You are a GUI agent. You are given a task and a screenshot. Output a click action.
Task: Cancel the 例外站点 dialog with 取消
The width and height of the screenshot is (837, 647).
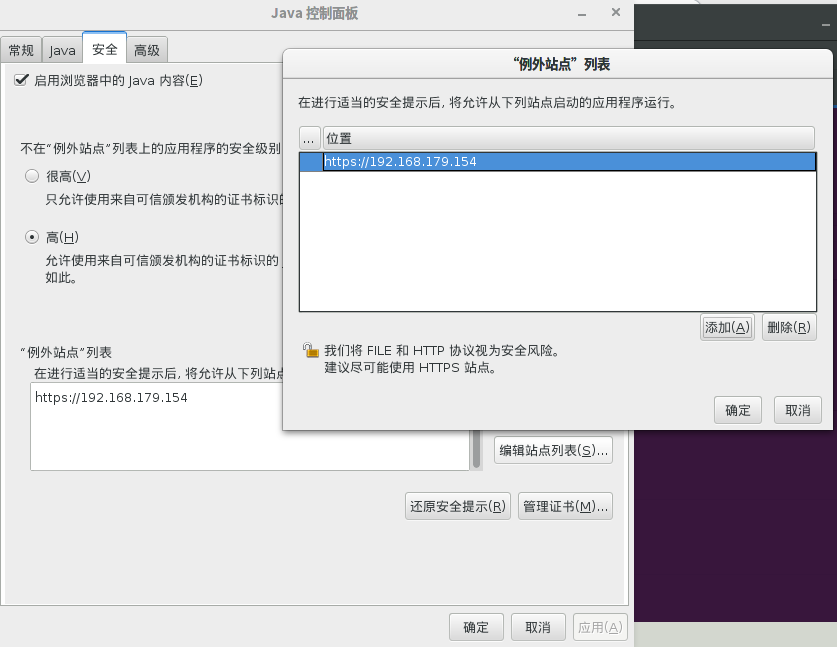point(797,410)
